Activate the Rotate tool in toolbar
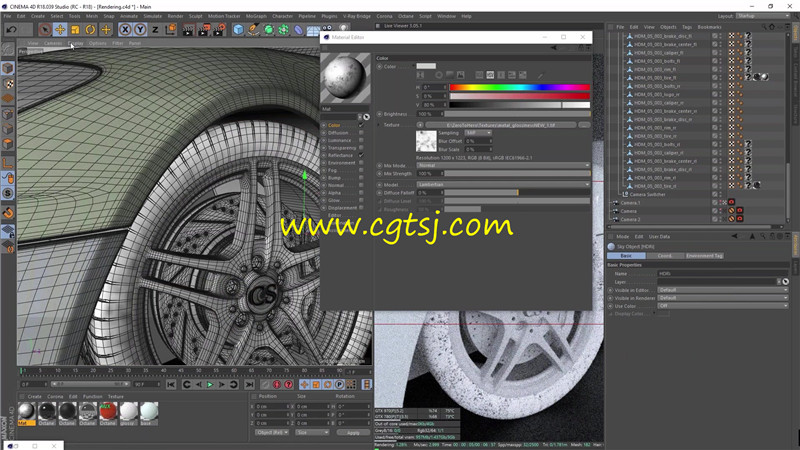 click(90, 30)
